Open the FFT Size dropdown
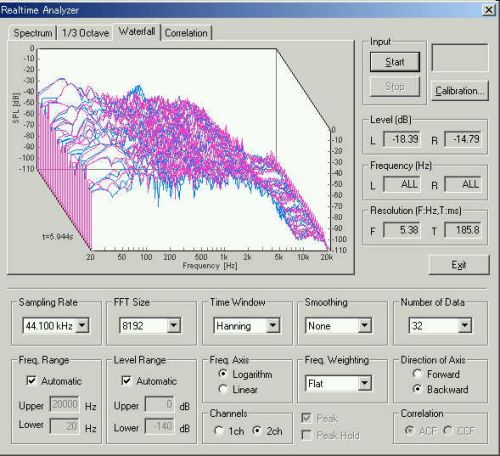This screenshot has height=456, width=500. click(x=174, y=325)
